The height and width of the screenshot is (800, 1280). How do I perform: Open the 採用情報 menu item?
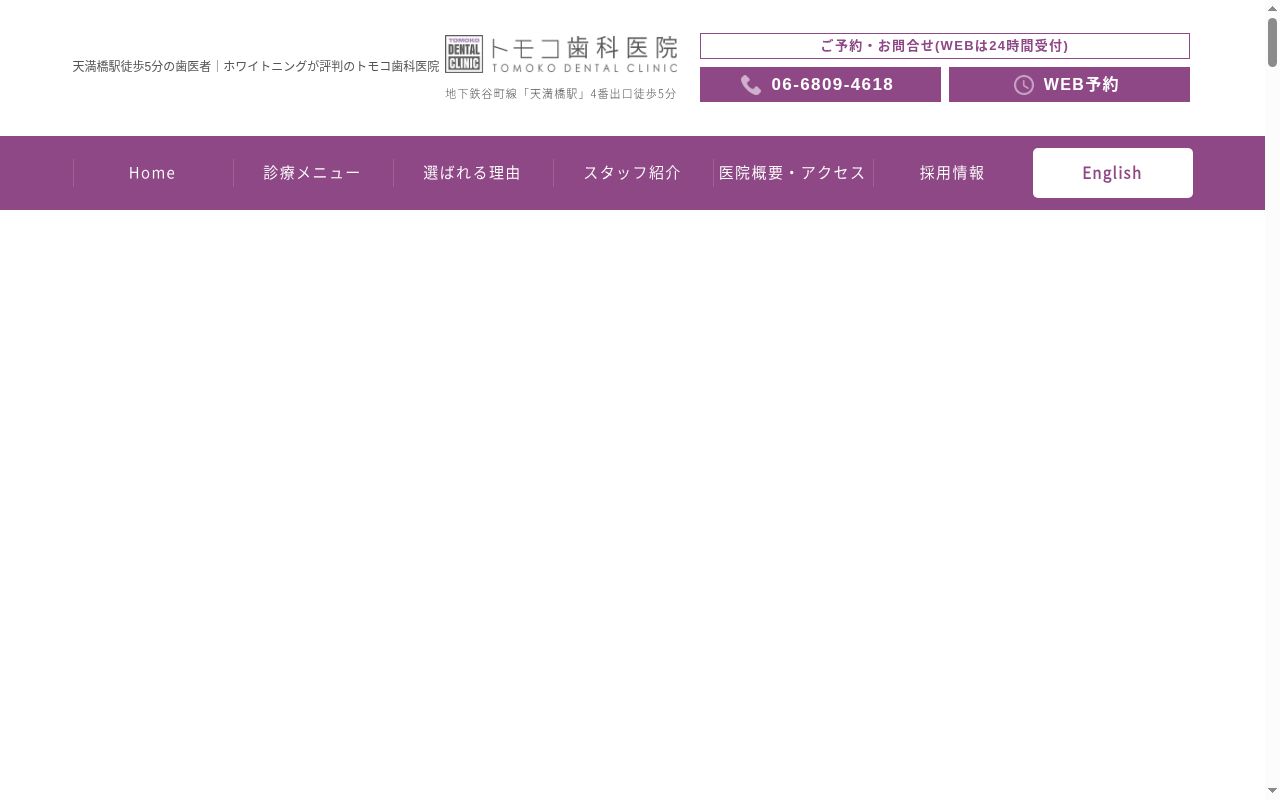pos(952,173)
